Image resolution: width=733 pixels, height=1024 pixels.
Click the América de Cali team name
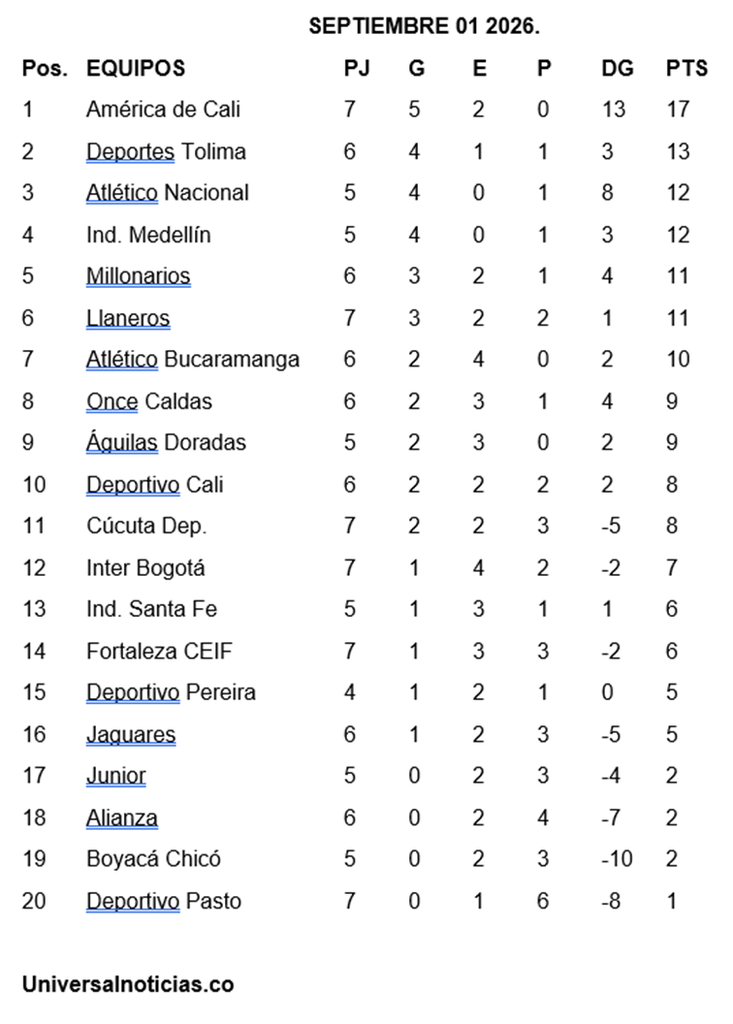(163, 109)
